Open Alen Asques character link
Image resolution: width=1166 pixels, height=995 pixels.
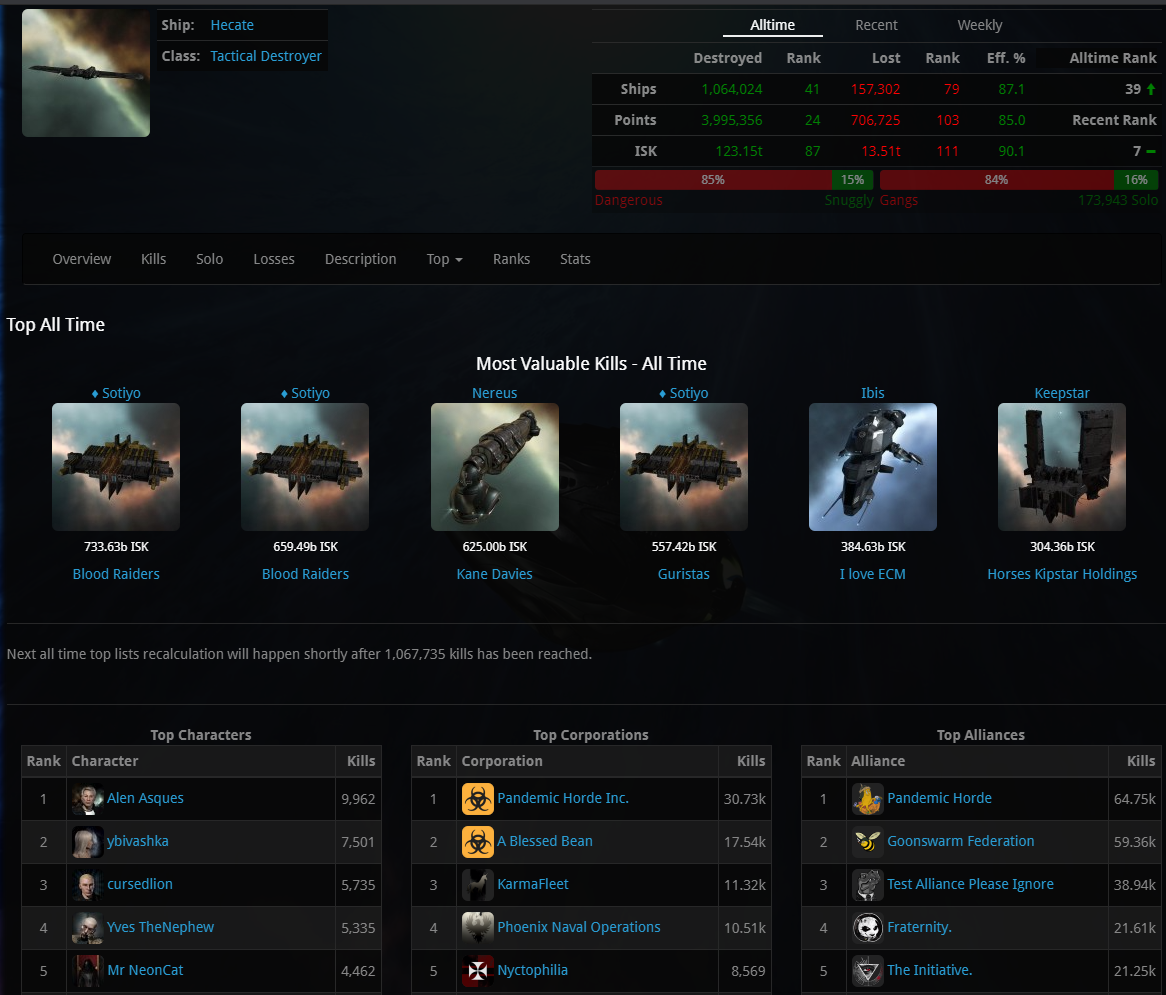click(x=145, y=799)
